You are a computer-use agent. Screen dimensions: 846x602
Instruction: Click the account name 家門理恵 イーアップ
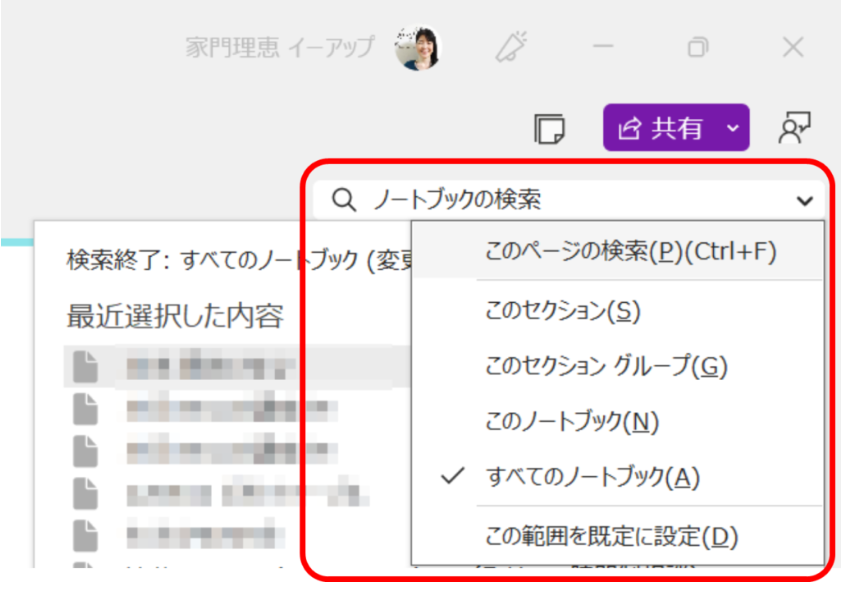280,47
